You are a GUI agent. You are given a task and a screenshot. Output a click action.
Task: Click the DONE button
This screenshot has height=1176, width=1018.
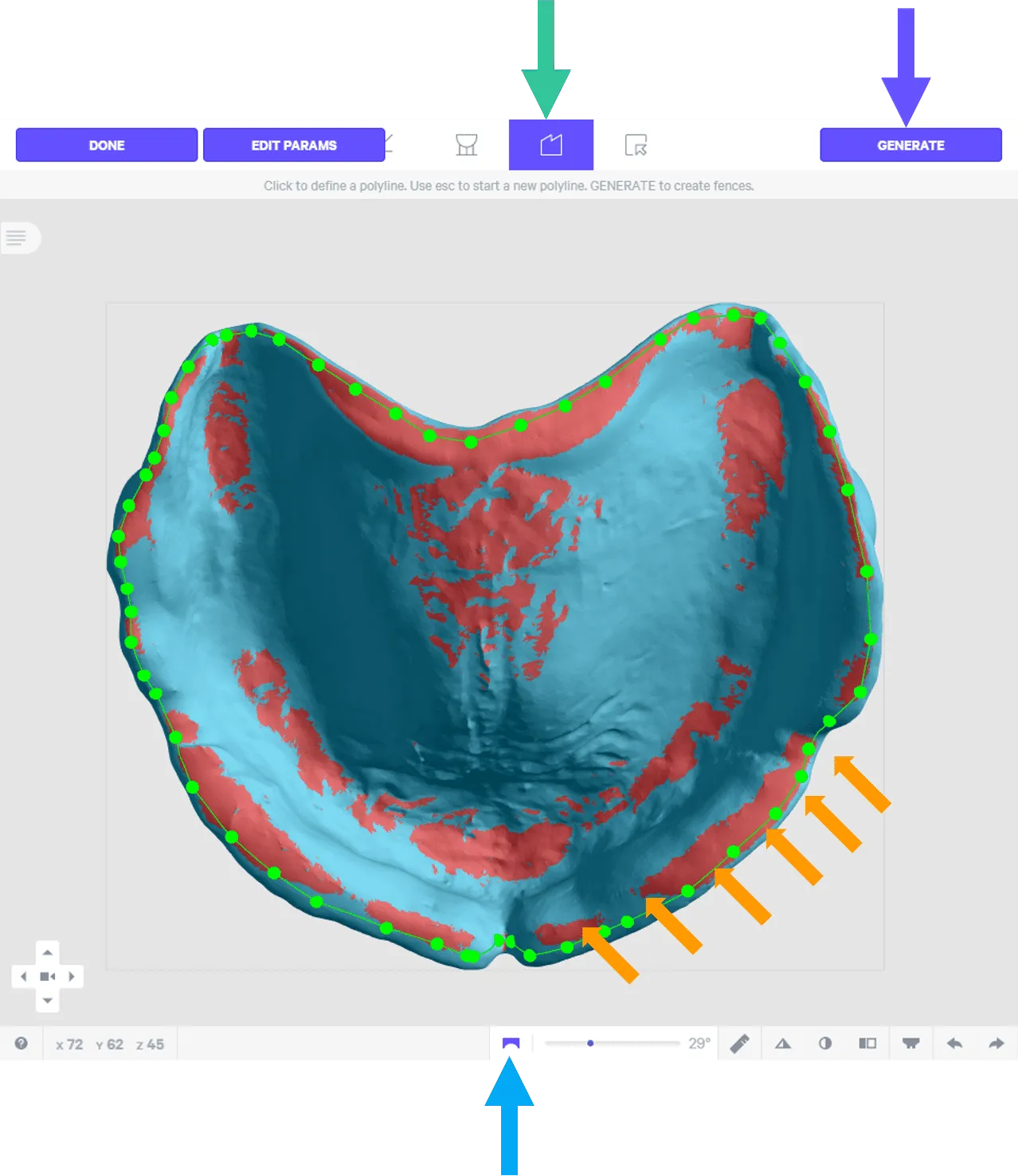107,145
